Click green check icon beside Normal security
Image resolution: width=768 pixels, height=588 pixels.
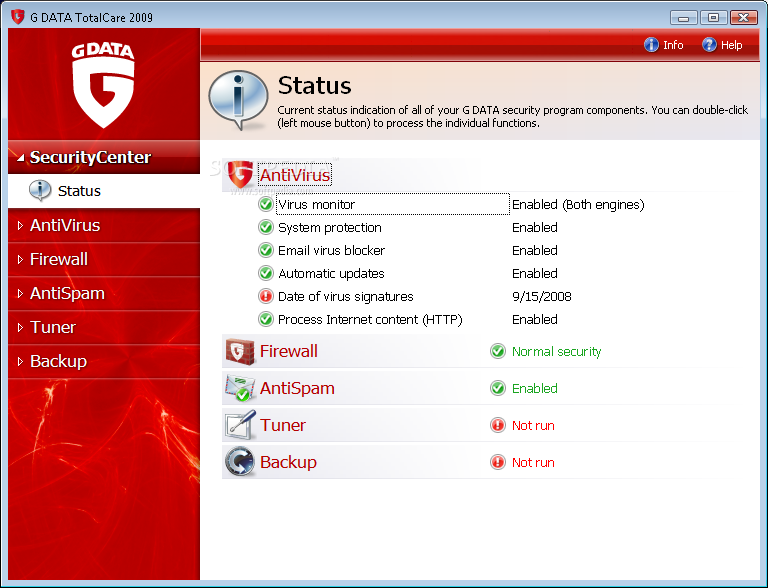498,351
